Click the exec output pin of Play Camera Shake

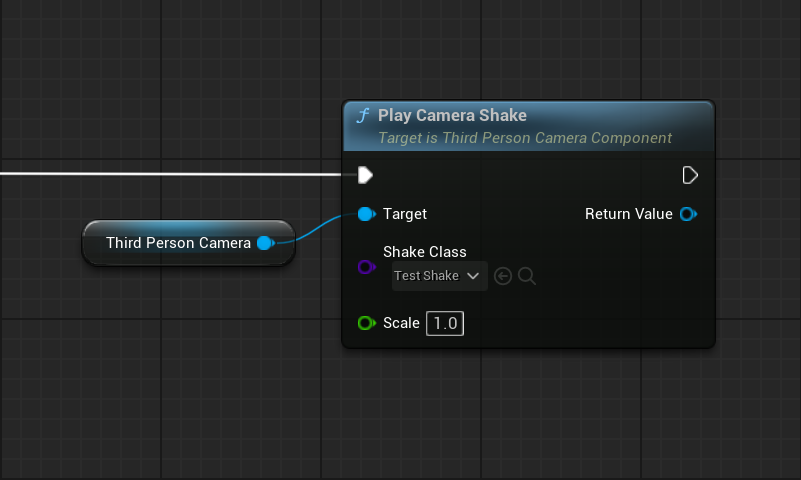point(689,176)
